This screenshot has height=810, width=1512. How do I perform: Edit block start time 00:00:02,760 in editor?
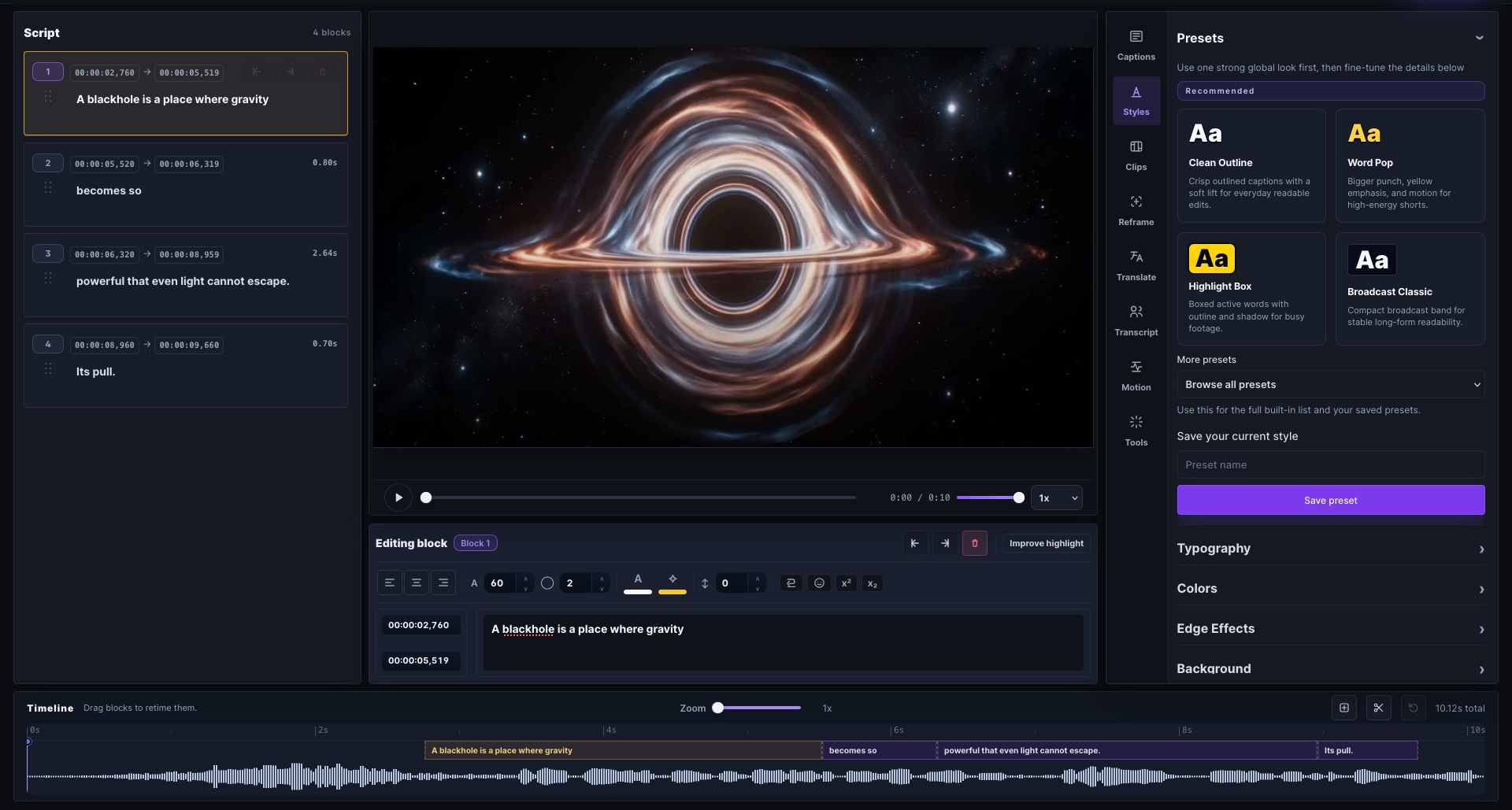[421, 625]
